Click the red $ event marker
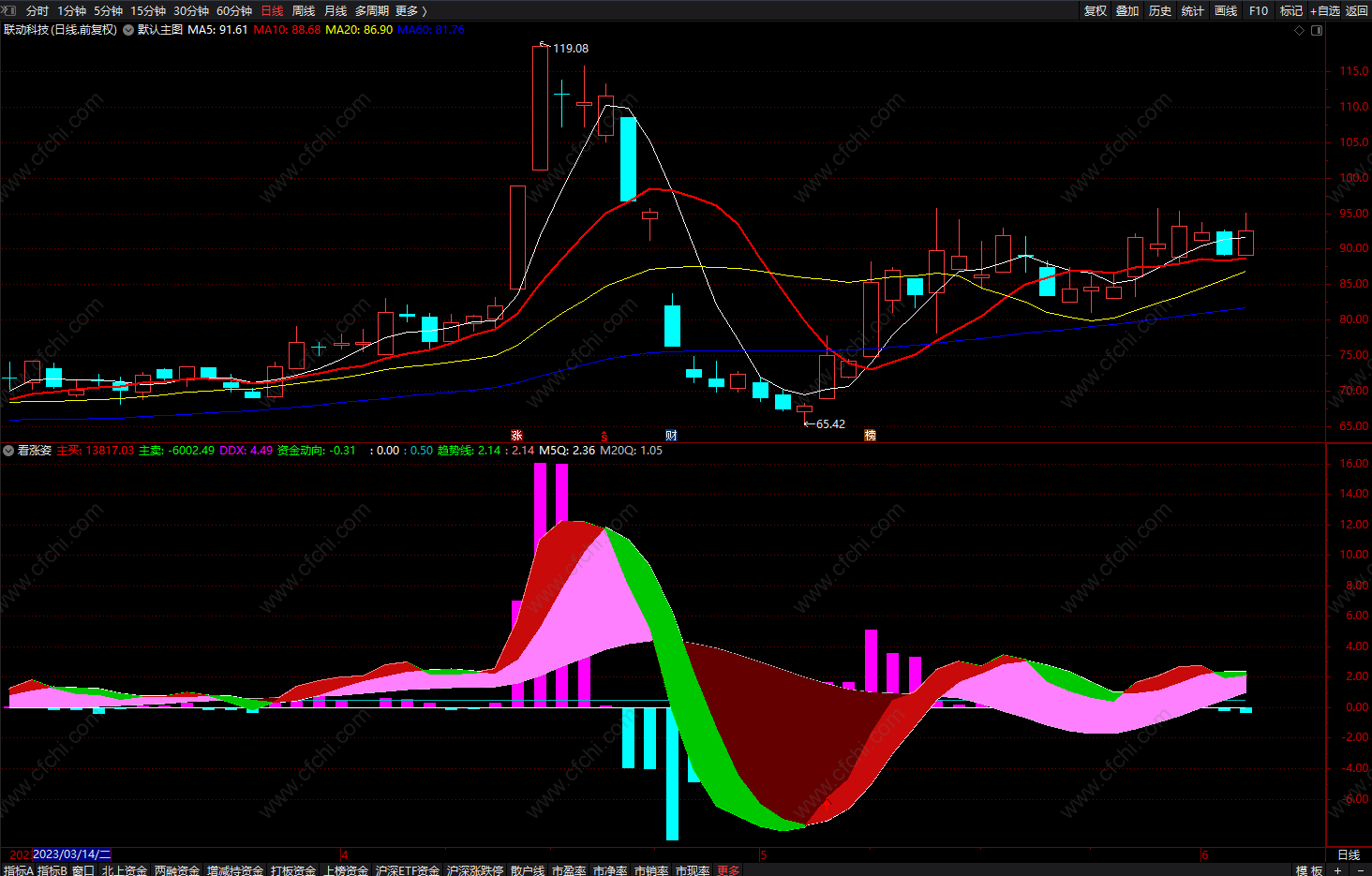 pyautogui.click(x=604, y=436)
